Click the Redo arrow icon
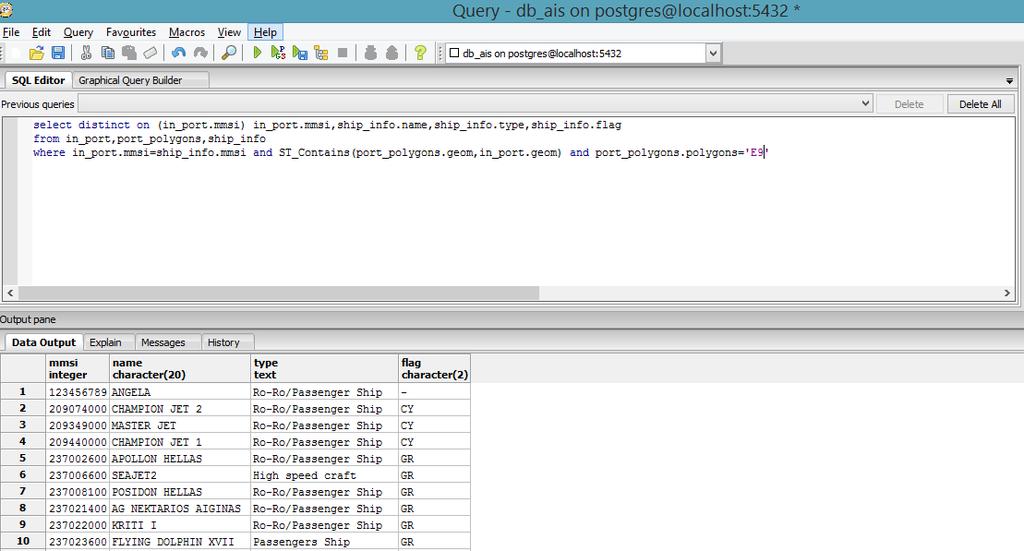 click(200, 53)
